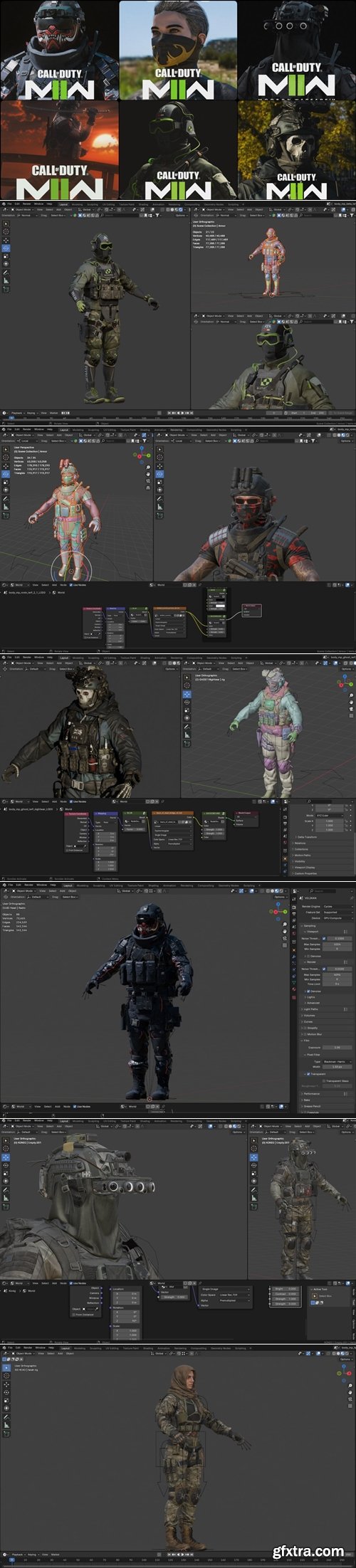Screen dimensions: 356x1568
Task: Enable the Simplify checkbox
Action: (x=305, y=1028)
